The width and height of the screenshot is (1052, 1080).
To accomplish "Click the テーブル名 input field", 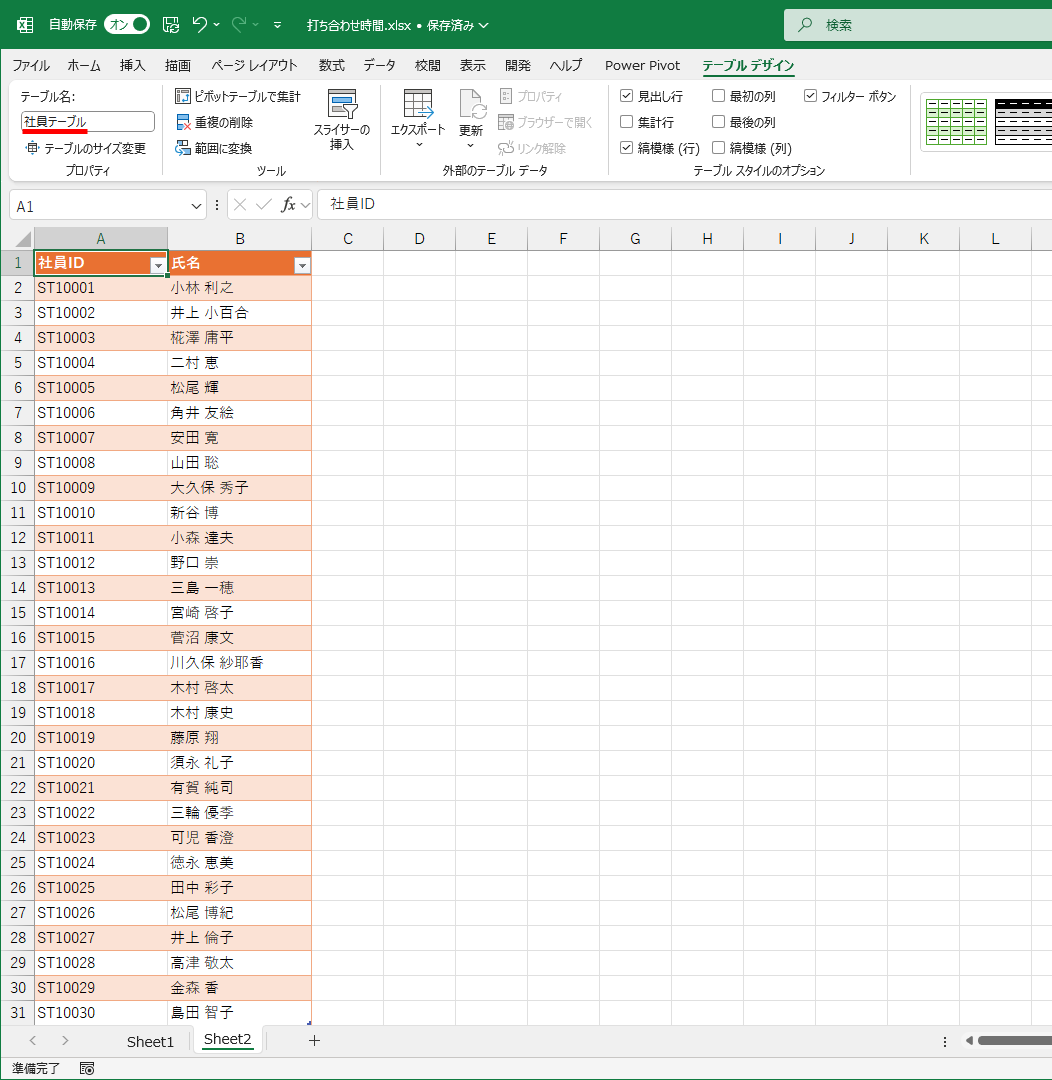I will click(87, 122).
